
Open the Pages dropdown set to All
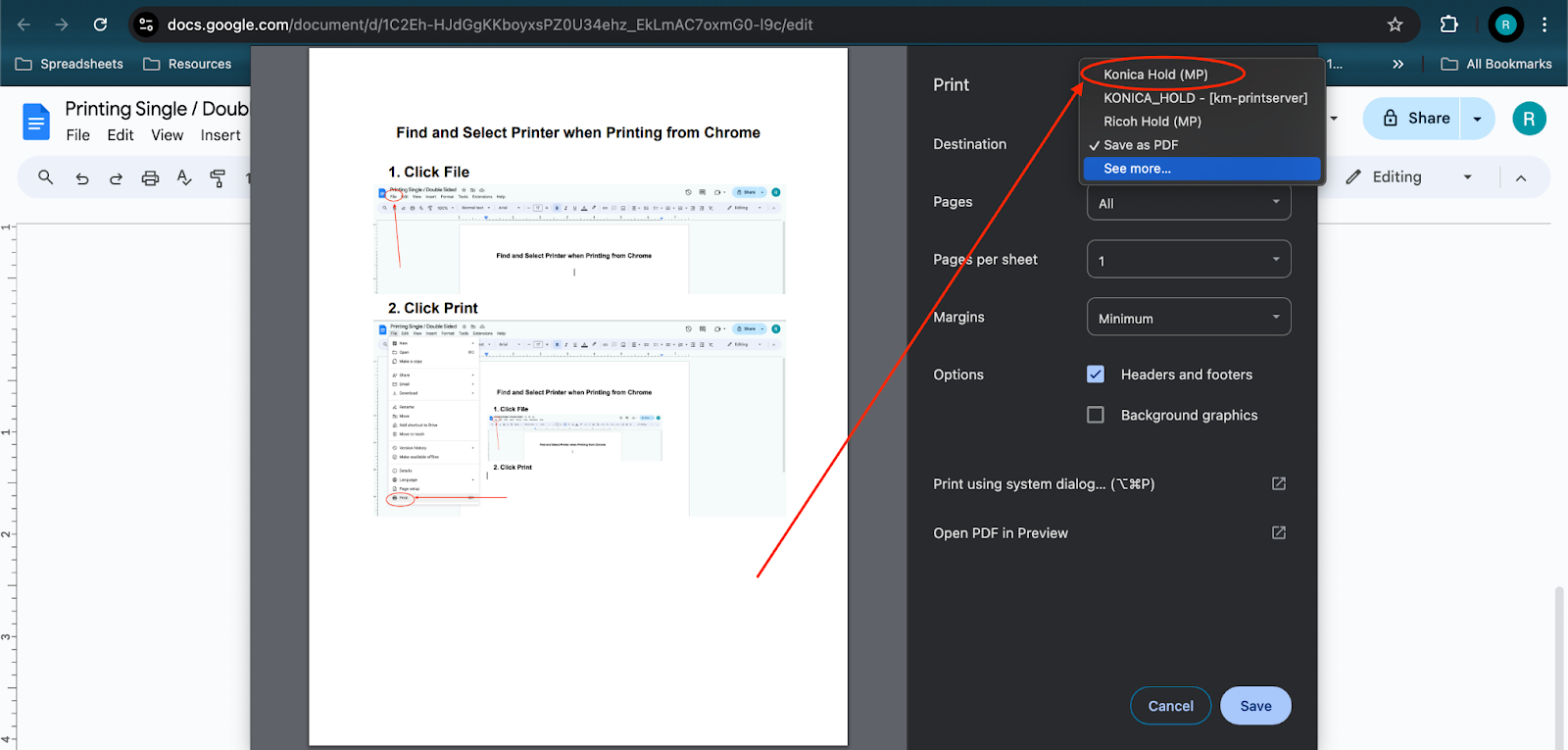(x=1189, y=203)
